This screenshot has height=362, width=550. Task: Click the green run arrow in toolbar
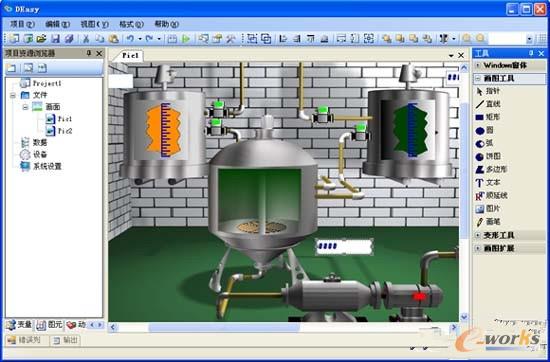tap(186, 39)
